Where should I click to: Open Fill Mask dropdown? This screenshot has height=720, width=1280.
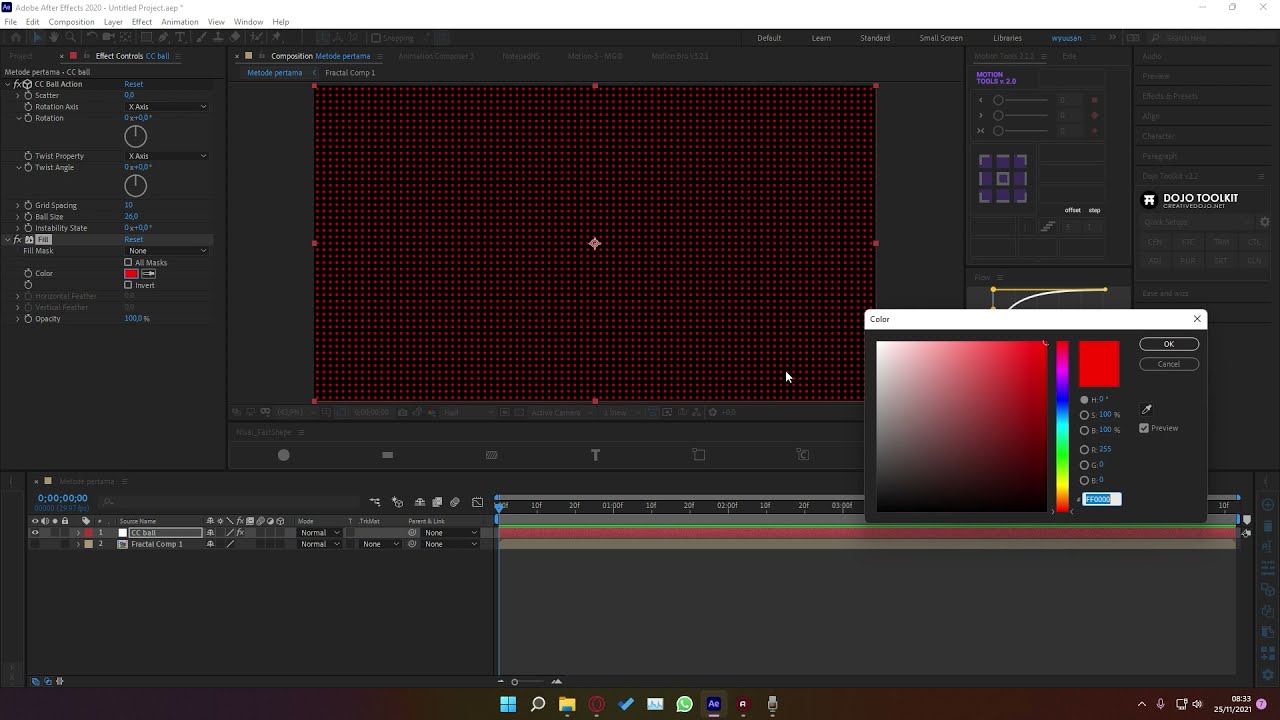tap(167, 251)
